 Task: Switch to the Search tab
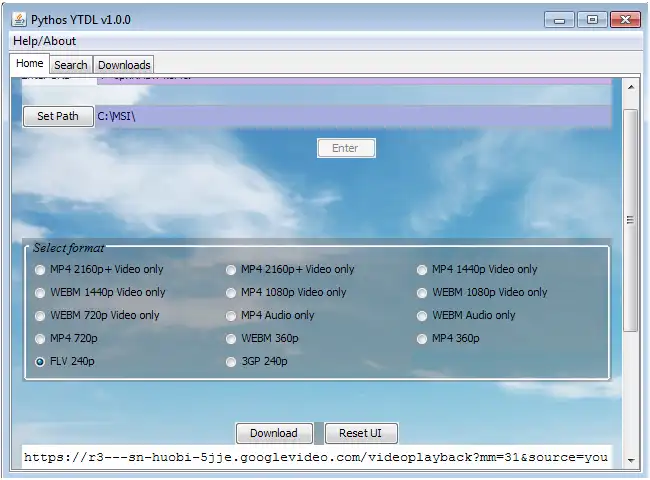[71, 65]
